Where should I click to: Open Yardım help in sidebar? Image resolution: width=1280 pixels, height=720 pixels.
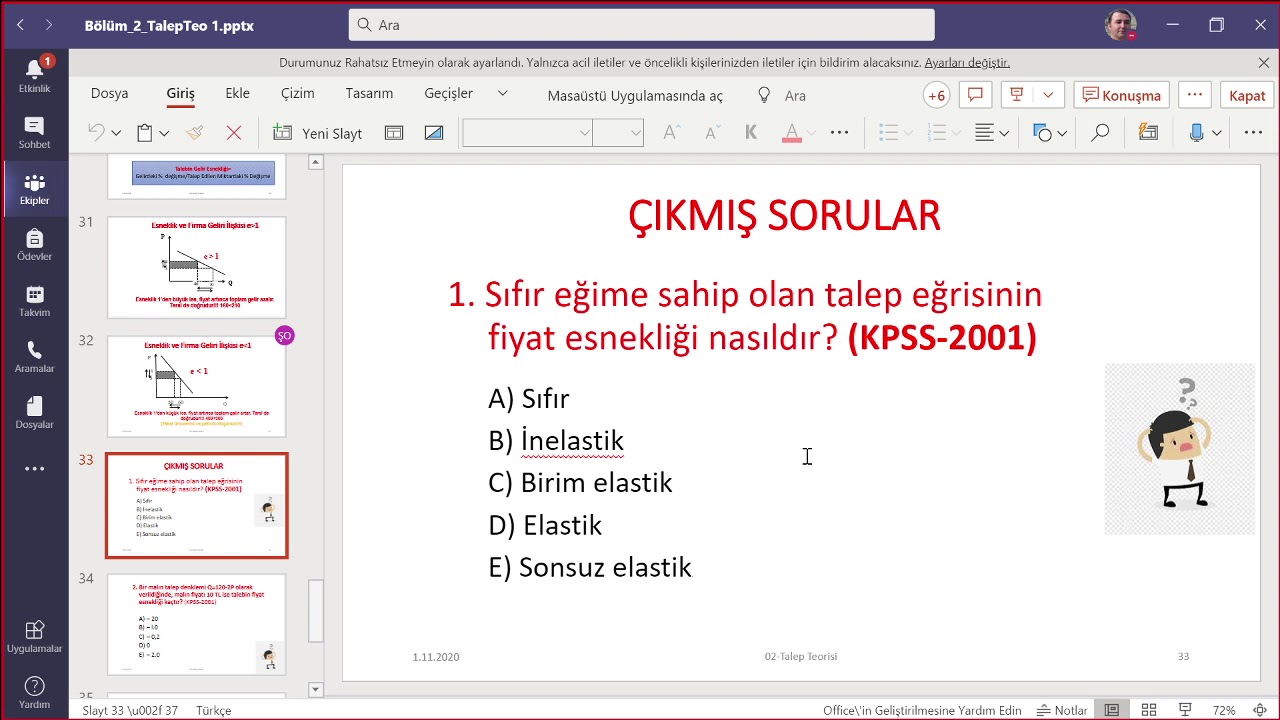coord(34,692)
